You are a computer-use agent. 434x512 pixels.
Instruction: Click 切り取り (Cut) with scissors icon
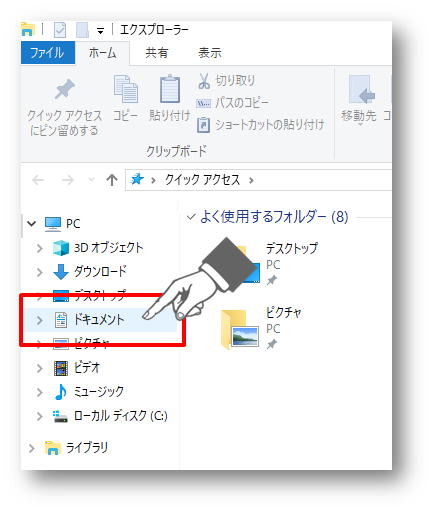227,81
